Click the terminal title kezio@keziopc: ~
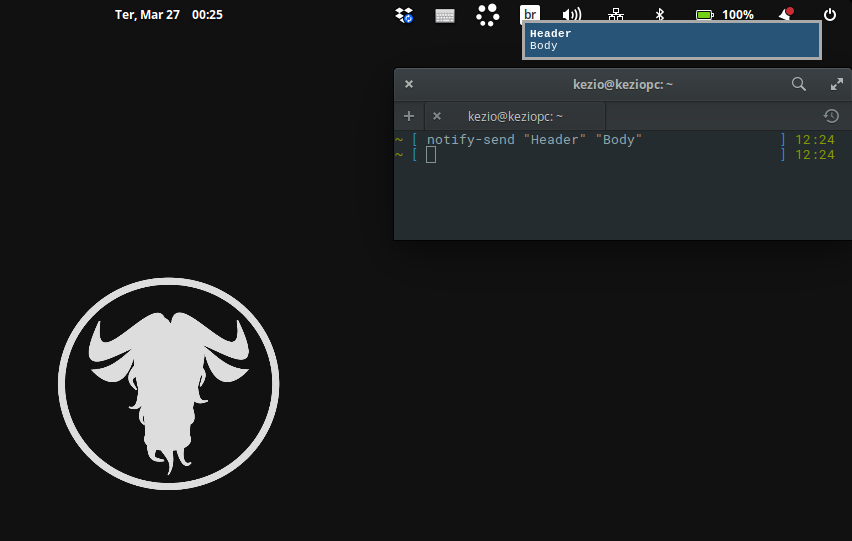This screenshot has width=852, height=541. pos(623,84)
